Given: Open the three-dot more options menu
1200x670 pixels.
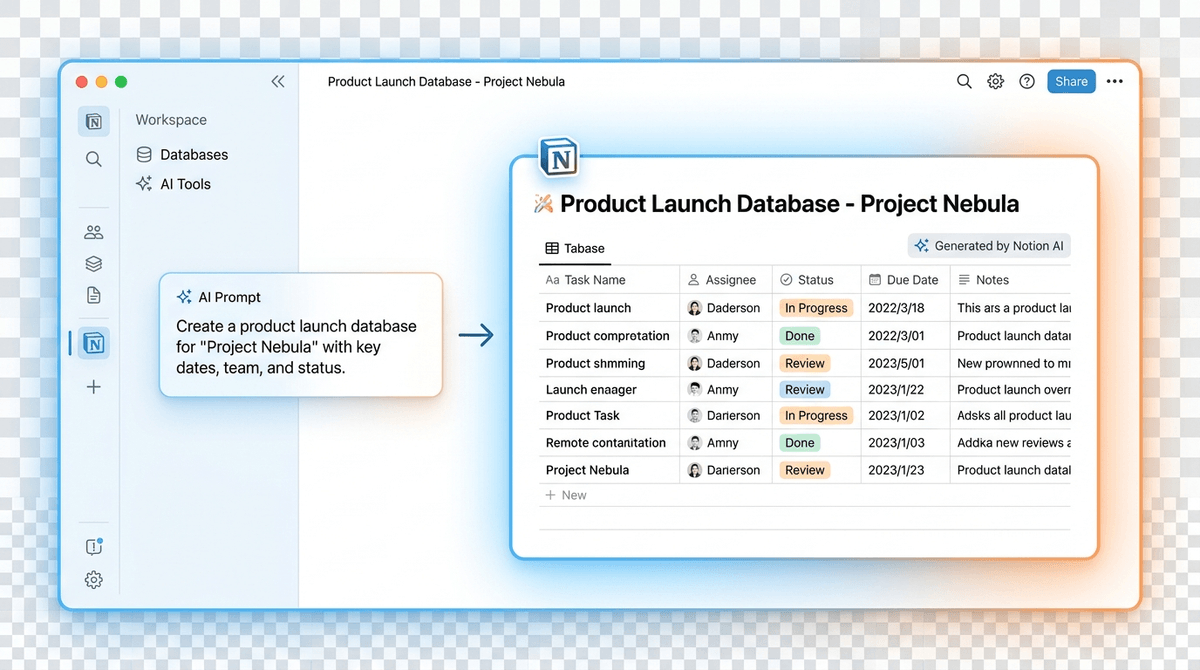Looking at the screenshot, I should [1115, 82].
